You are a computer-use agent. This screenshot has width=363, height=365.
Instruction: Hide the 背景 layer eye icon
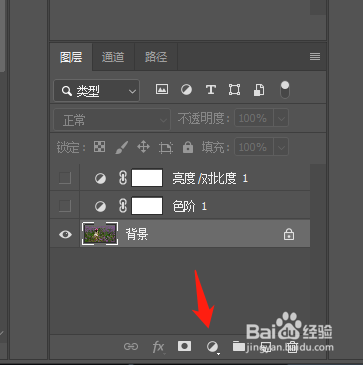point(65,234)
